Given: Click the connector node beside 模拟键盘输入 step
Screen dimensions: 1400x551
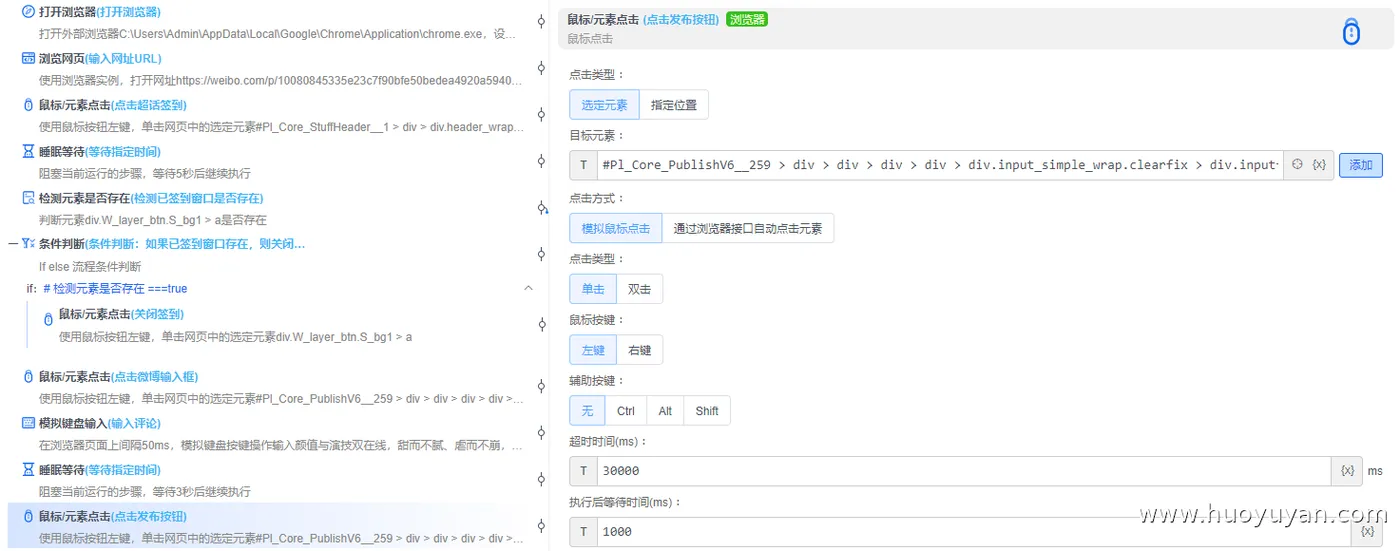Looking at the screenshot, I should [x=541, y=433].
